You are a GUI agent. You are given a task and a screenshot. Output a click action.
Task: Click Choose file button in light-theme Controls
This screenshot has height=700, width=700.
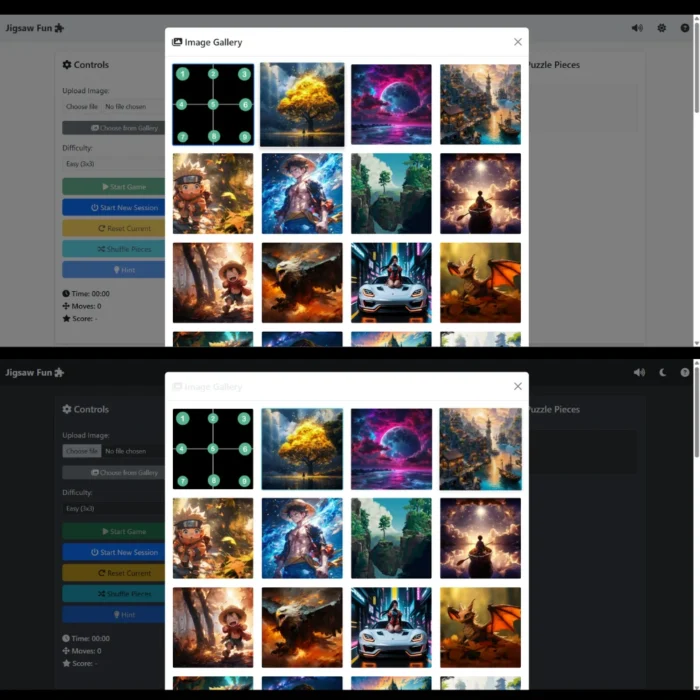tap(82, 107)
